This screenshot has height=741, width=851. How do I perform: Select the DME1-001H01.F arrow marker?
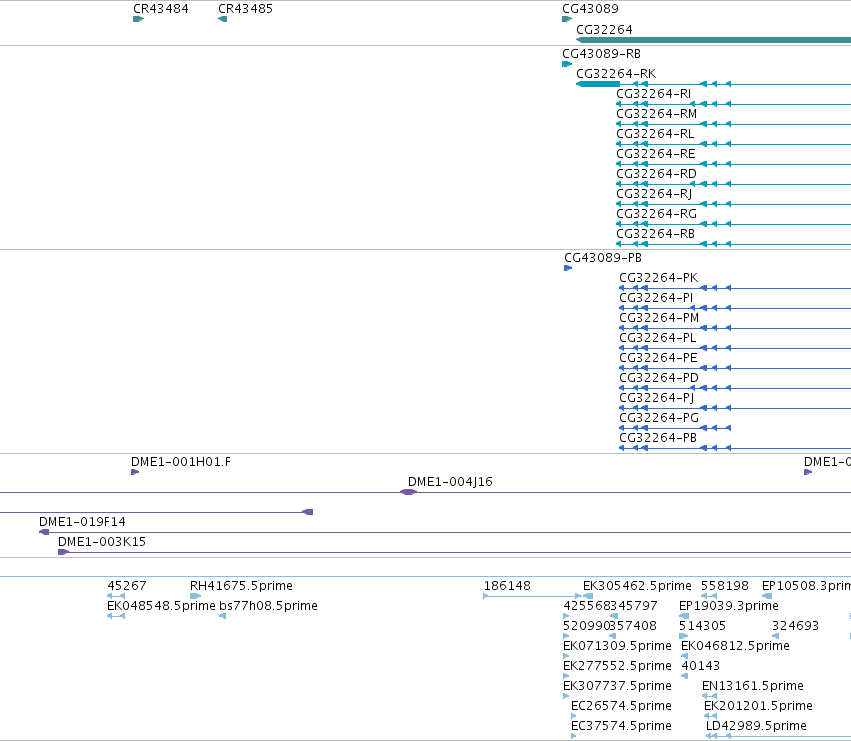[x=135, y=472]
